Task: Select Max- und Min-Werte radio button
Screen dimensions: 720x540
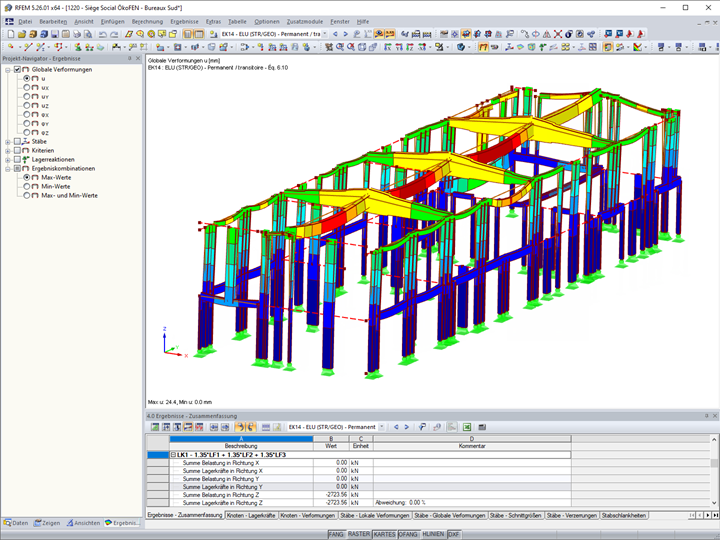Action: coord(27,195)
